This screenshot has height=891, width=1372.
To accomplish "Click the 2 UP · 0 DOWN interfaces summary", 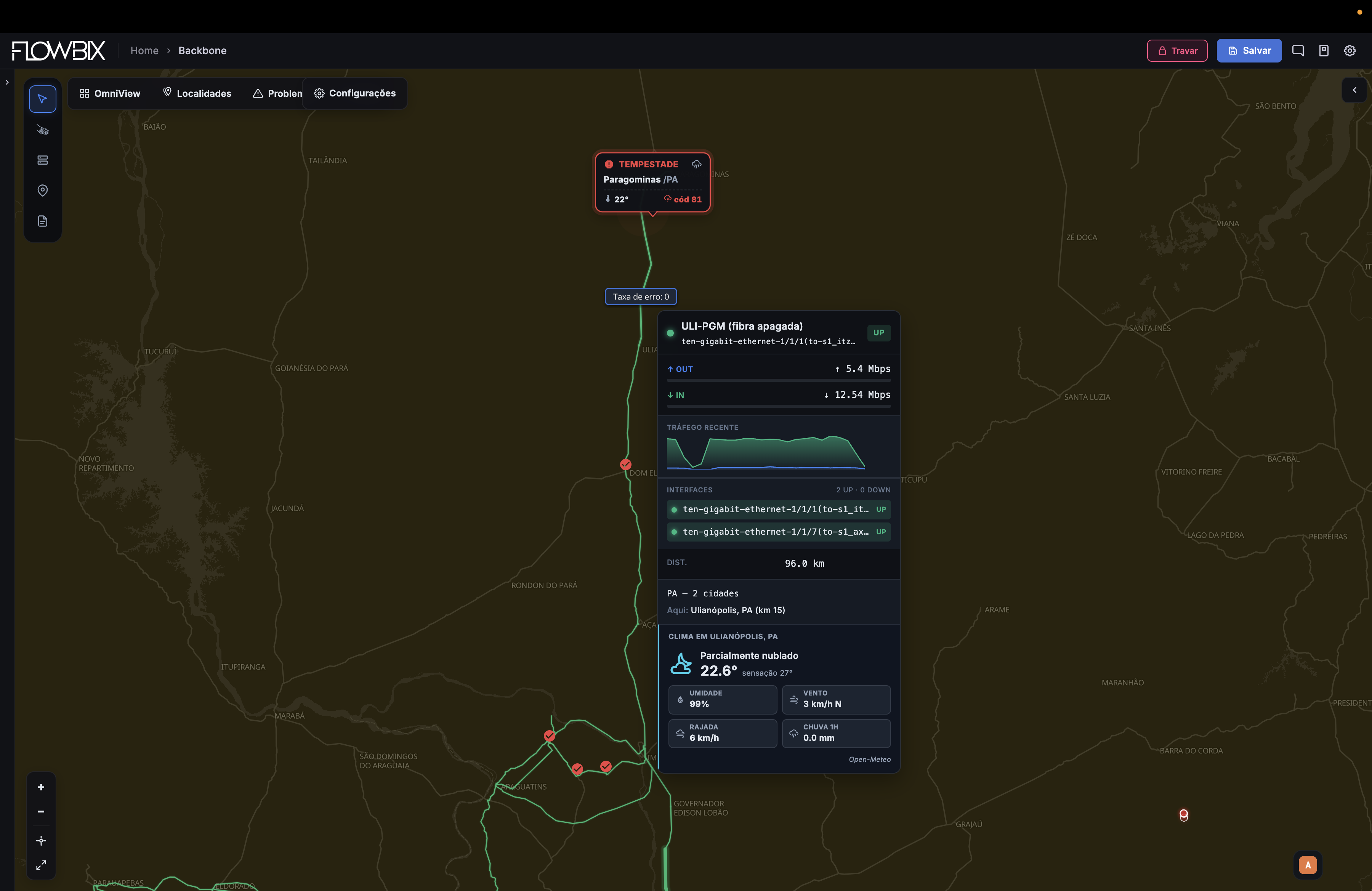I will click(863, 490).
